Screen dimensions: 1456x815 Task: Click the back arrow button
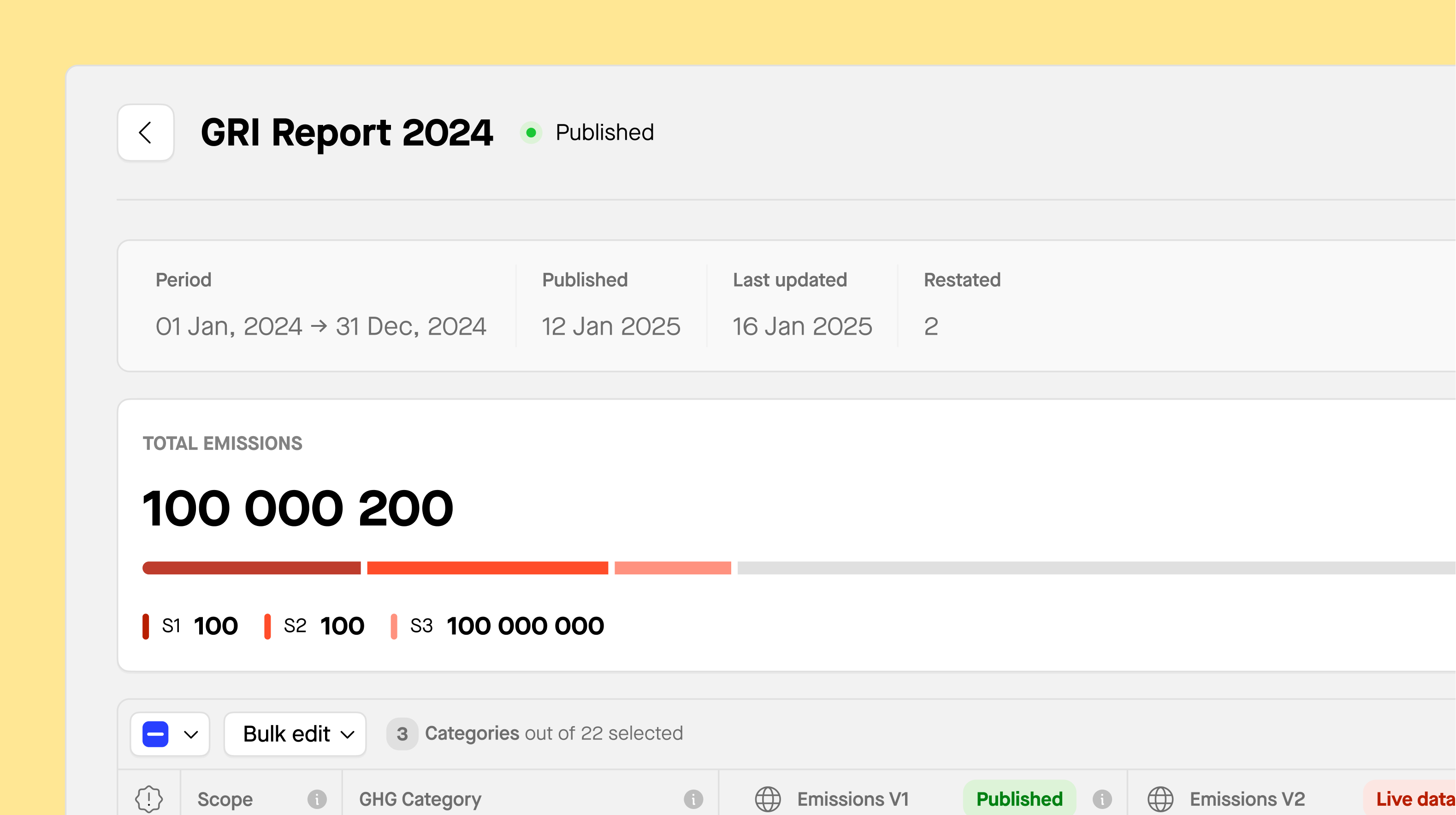click(145, 133)
